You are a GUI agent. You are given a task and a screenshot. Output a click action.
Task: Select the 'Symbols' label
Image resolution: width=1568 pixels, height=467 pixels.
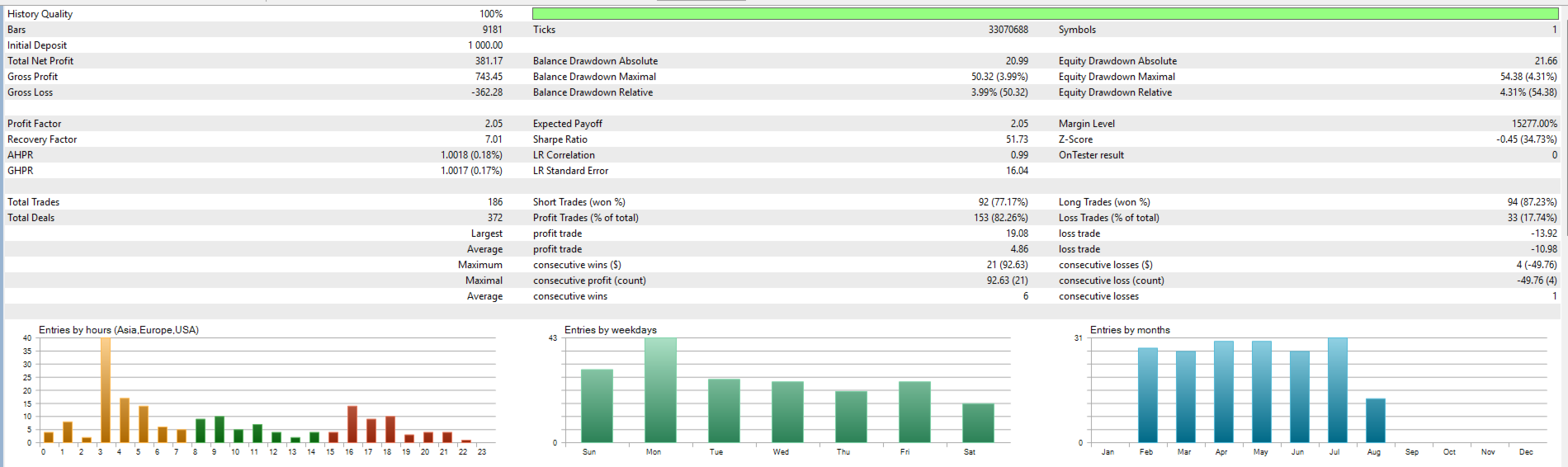[1077, 30]
